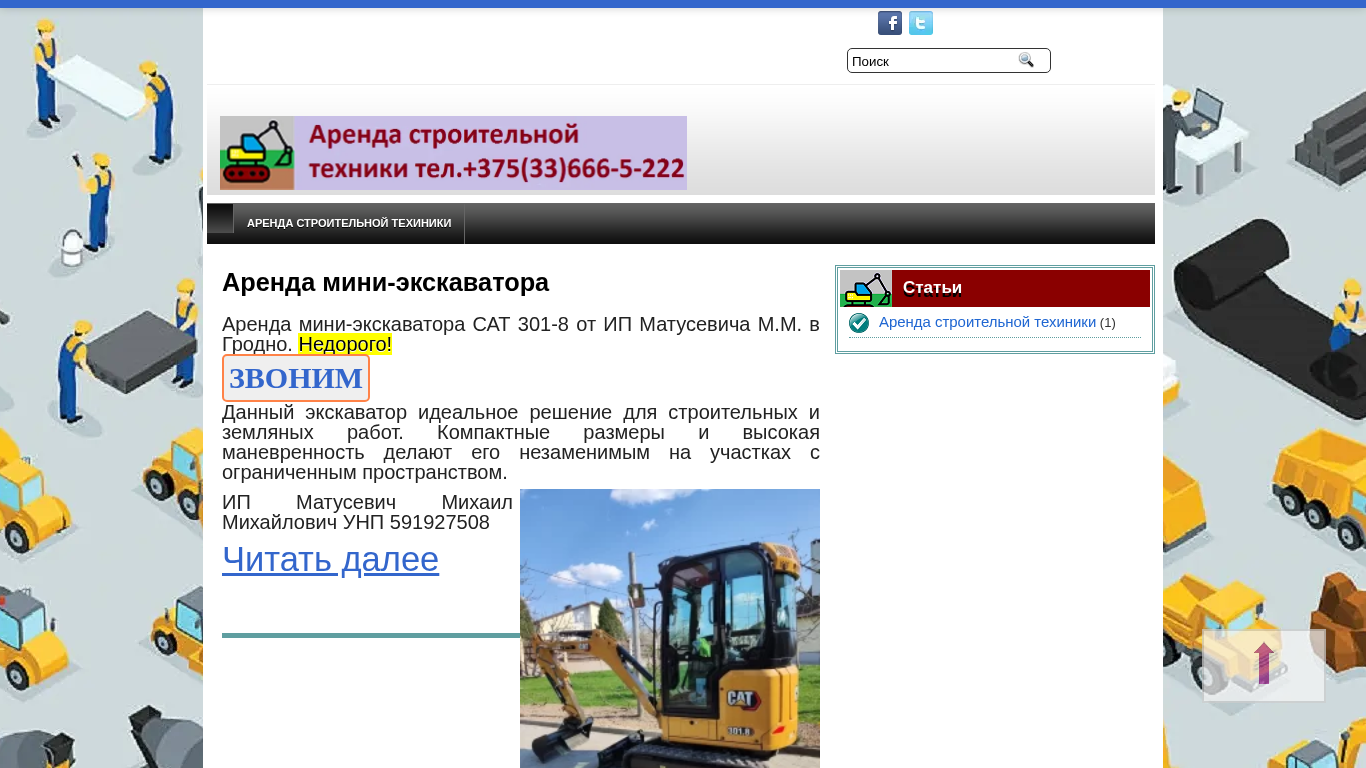Click the scroll-to-top arrow button
This screenshot has width=1366, height=768.
pyautogui.click(x=1264, y=665)
